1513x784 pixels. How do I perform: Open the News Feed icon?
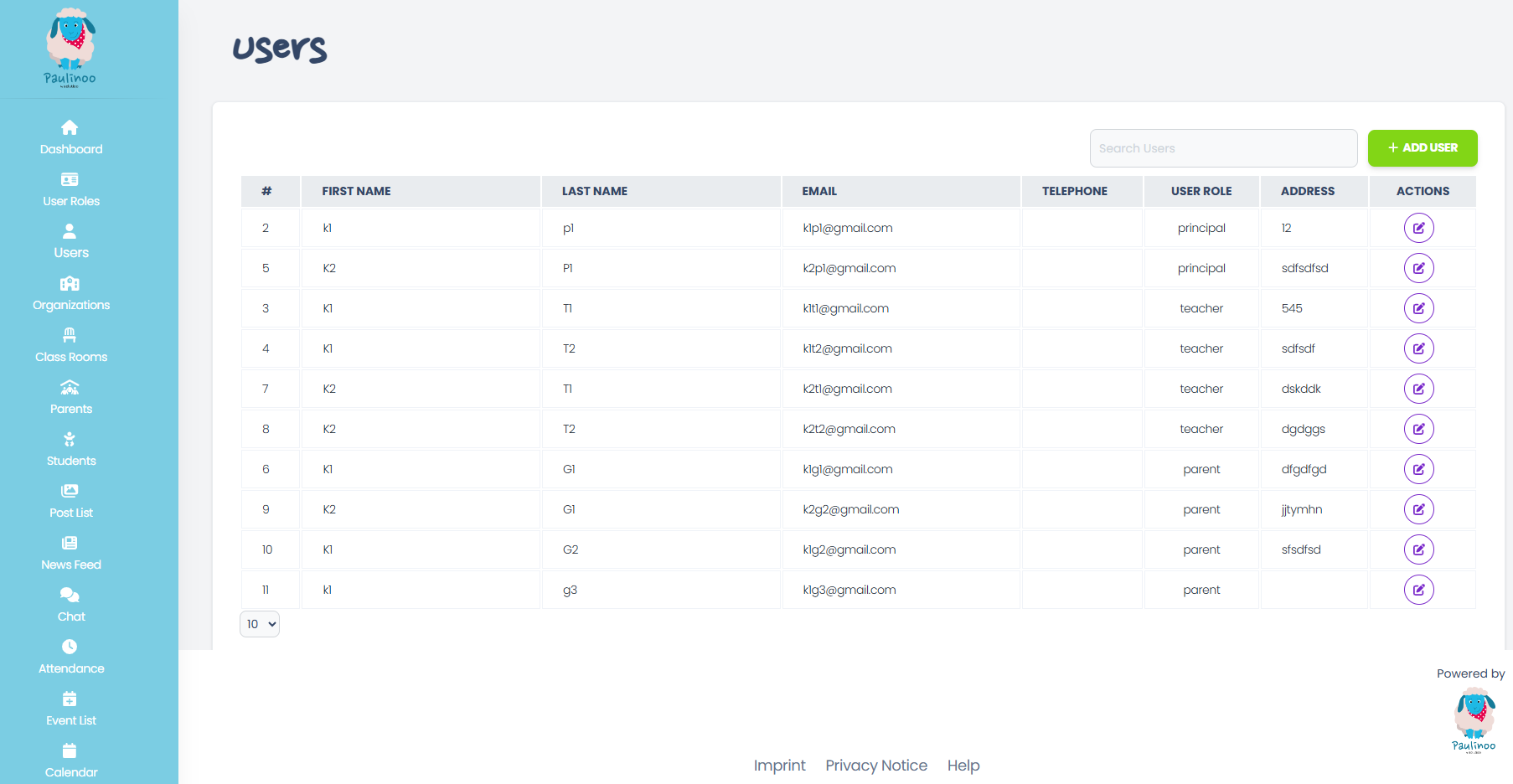(x=70, y=543)
